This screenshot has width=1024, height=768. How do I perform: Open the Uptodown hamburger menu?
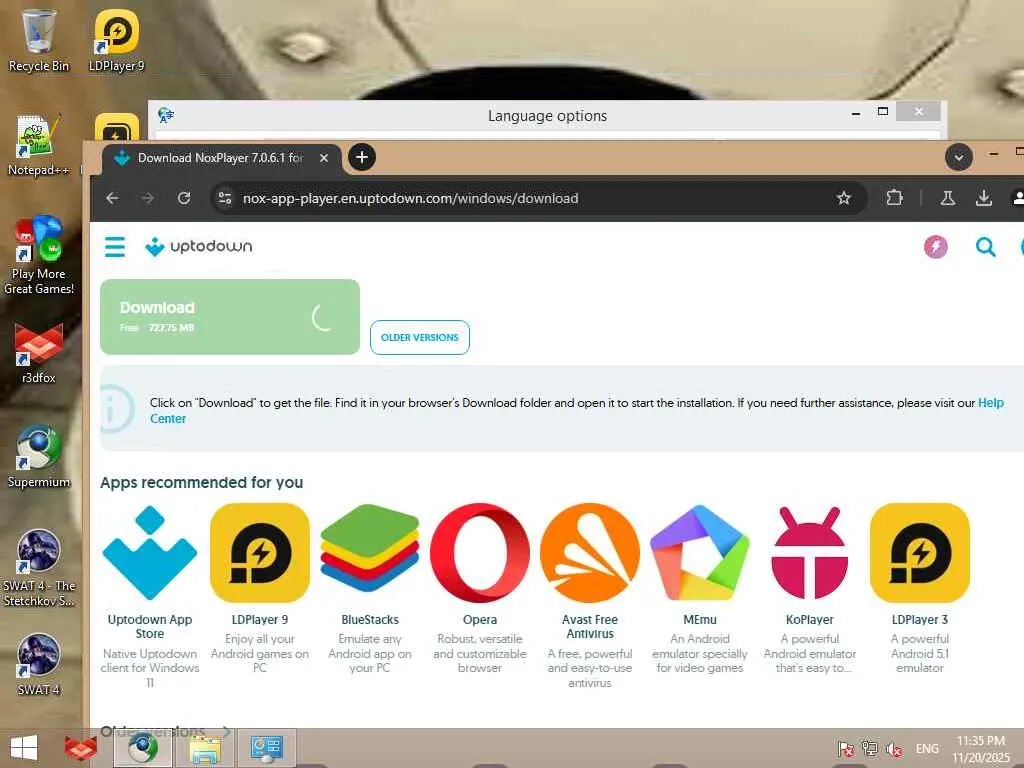click(x=115, y=247)
